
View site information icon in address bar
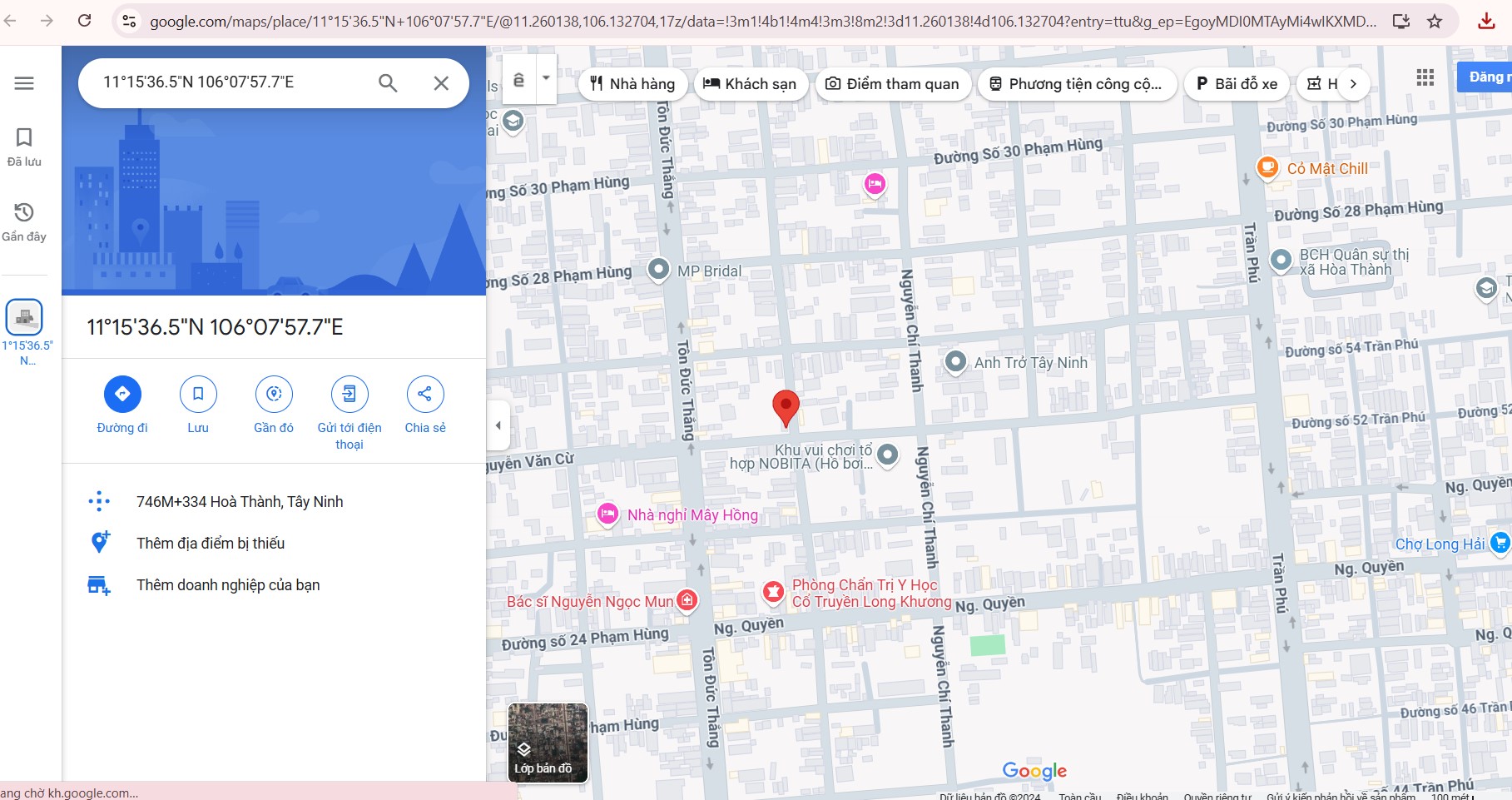coord(129,22)
